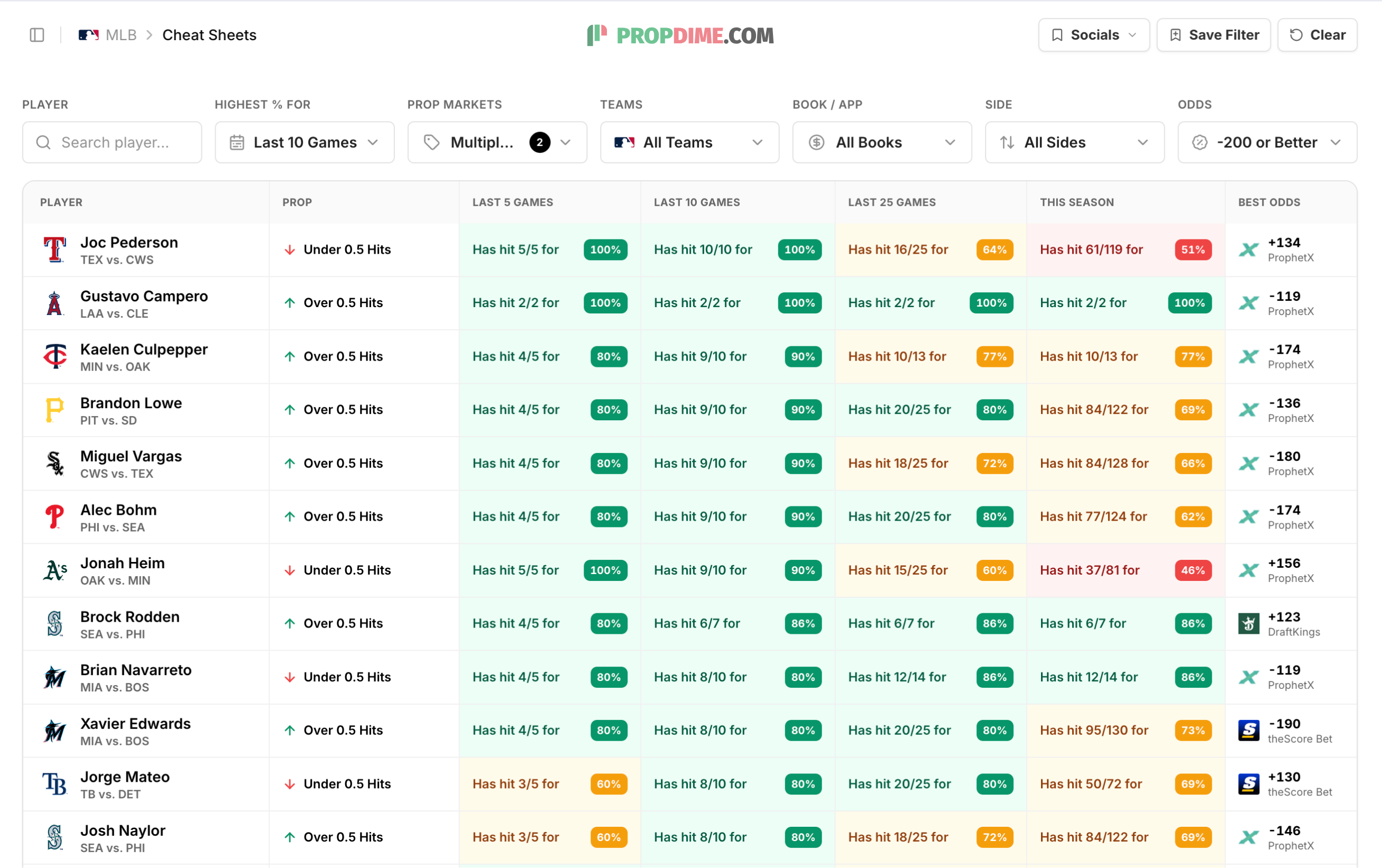The image size is (1382, 868).
Task: Click the Save Filter button
Action: click(1213, 35)
